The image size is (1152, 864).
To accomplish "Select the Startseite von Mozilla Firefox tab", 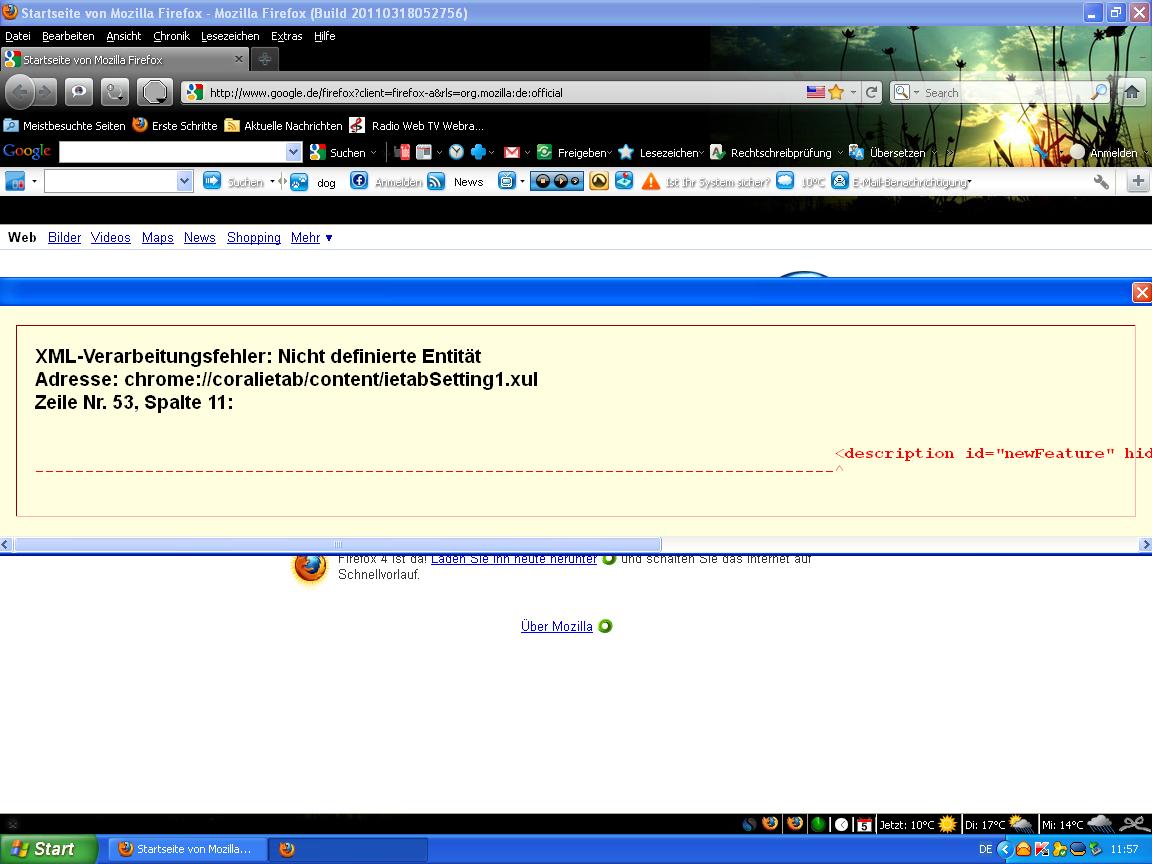I will [124, 60].
